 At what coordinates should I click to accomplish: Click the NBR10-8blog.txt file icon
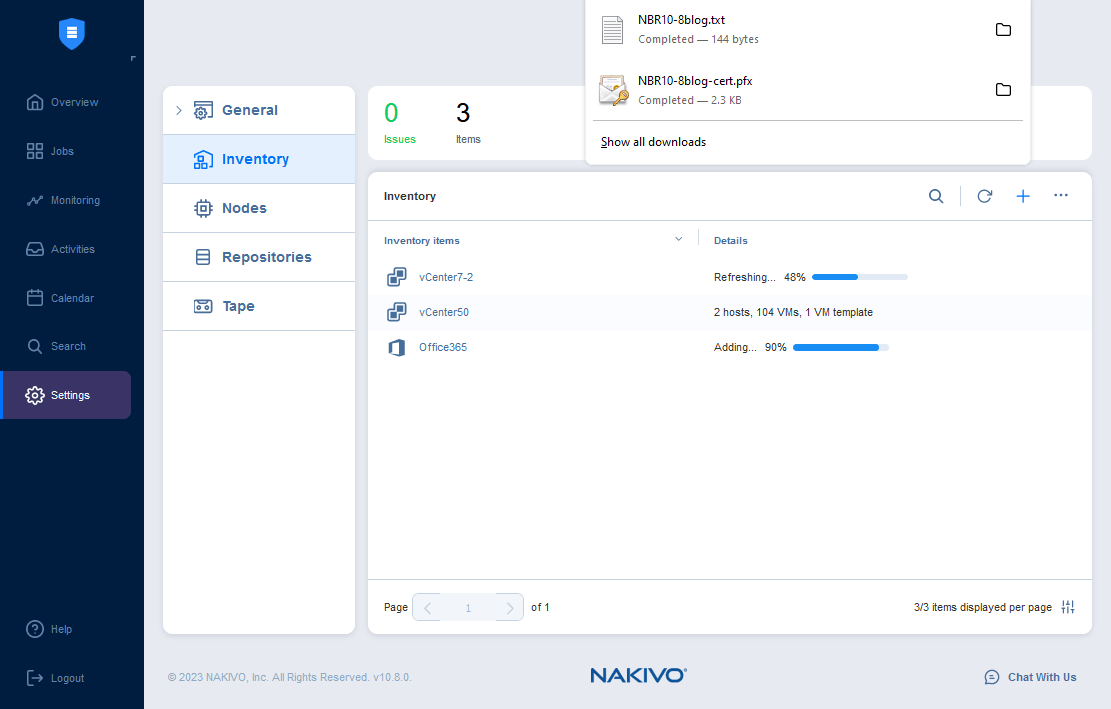pyautogui.click(x=612, y=30)
